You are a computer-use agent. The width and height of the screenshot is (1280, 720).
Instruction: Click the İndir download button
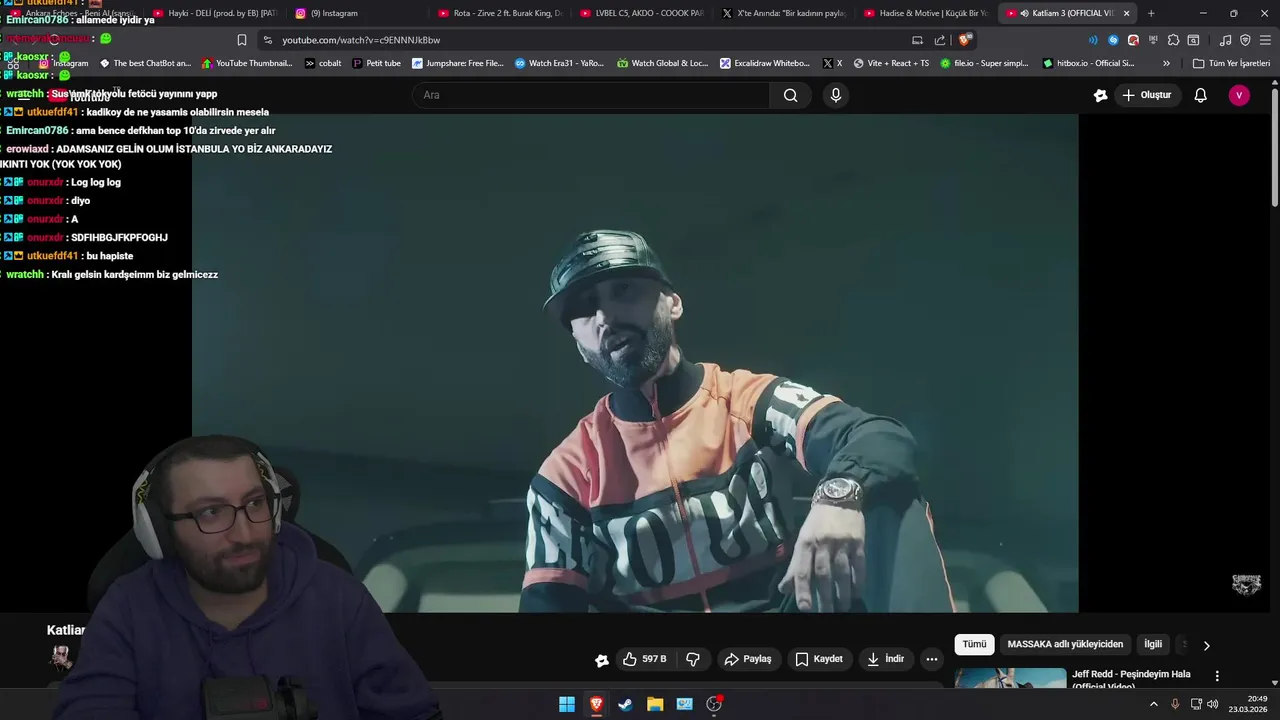885,659
